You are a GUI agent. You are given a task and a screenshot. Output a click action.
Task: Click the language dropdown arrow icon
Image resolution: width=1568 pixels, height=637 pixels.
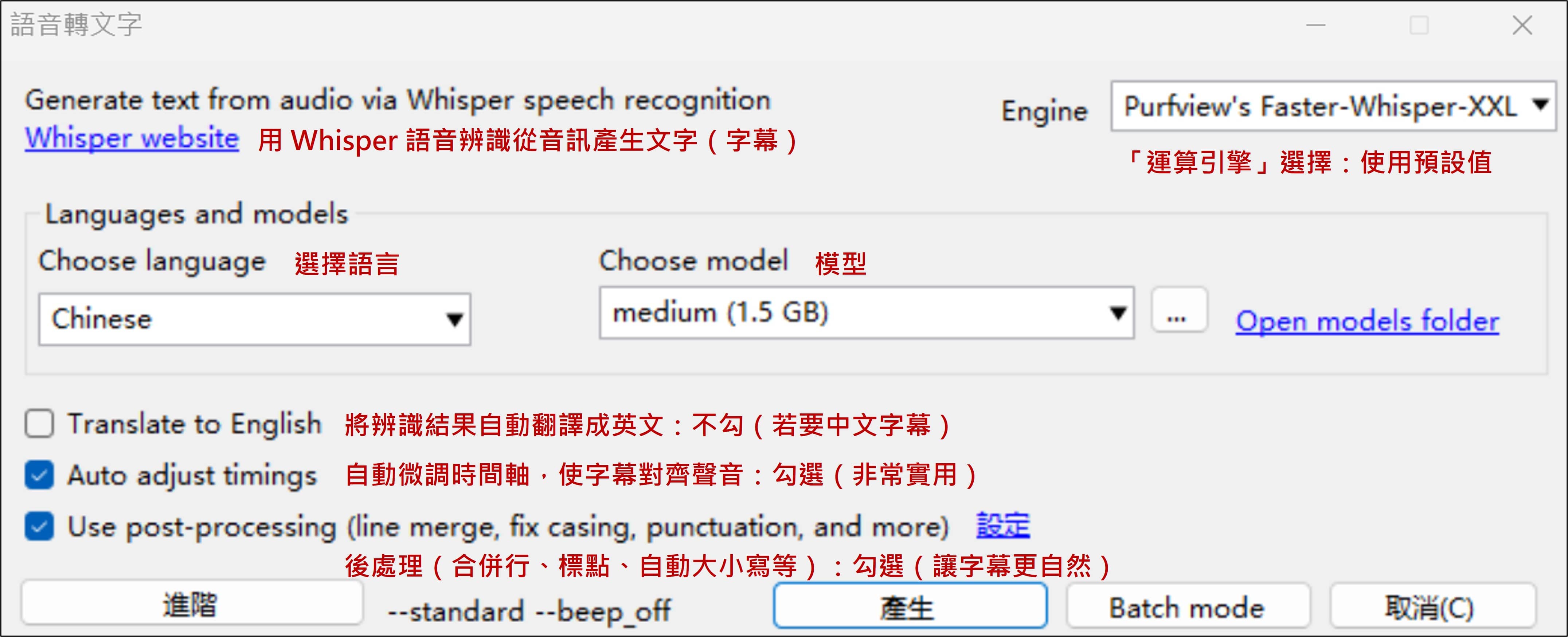[454, 319]
